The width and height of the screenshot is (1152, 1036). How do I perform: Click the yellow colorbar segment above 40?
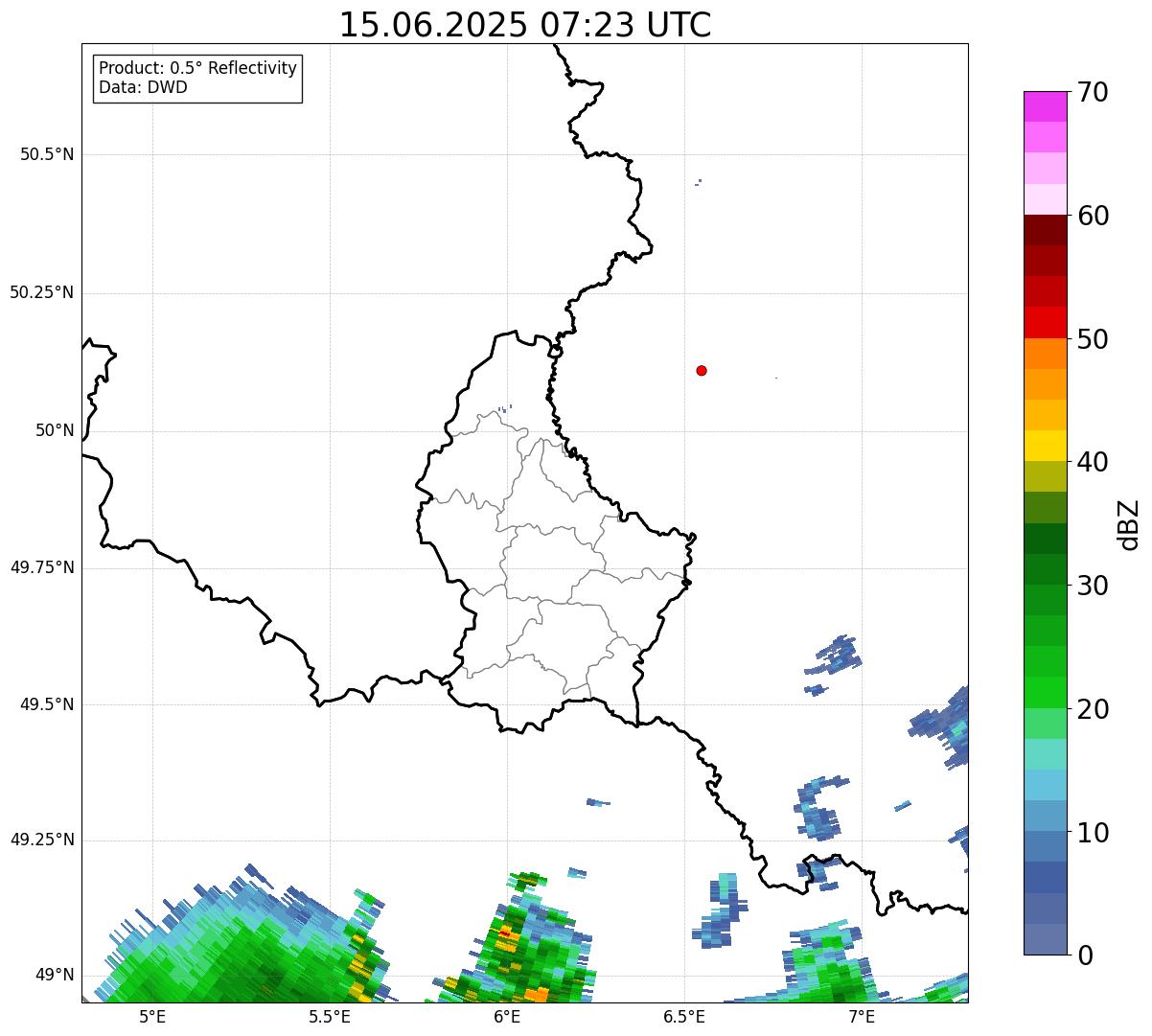click(1045, 446)
